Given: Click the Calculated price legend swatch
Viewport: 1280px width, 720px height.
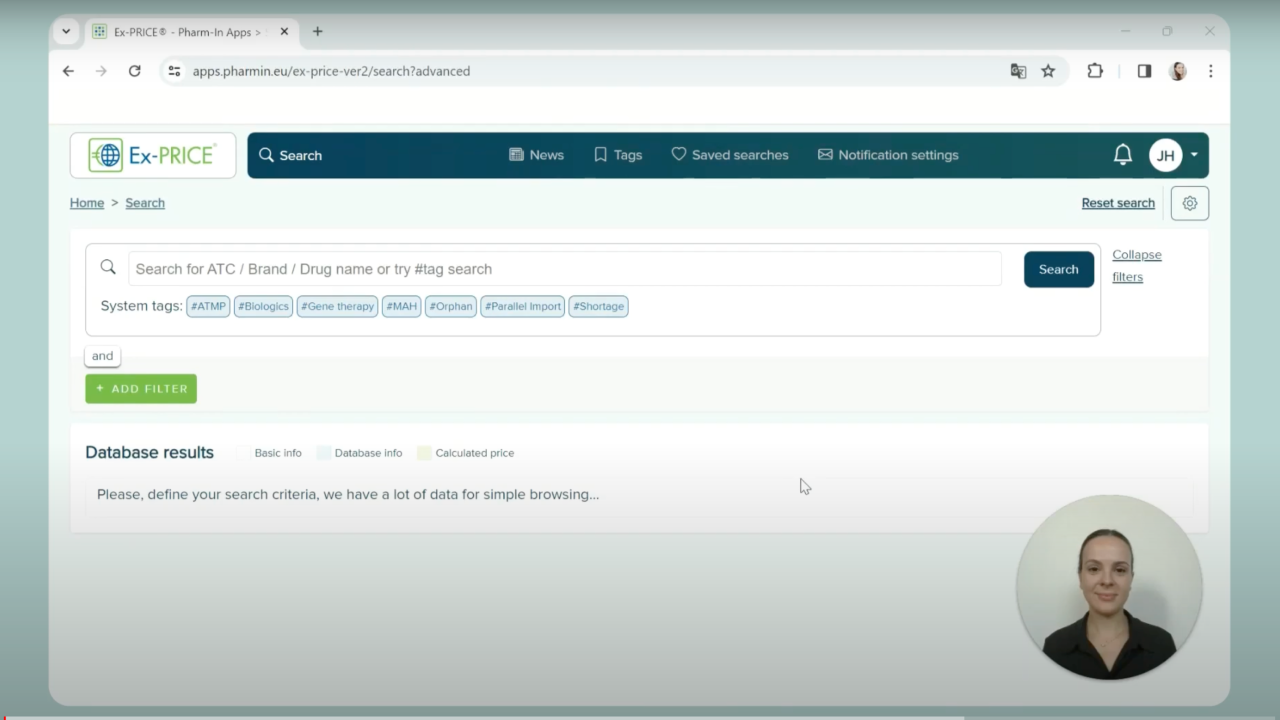Looking at the screenshot, I should coord(424,453).
